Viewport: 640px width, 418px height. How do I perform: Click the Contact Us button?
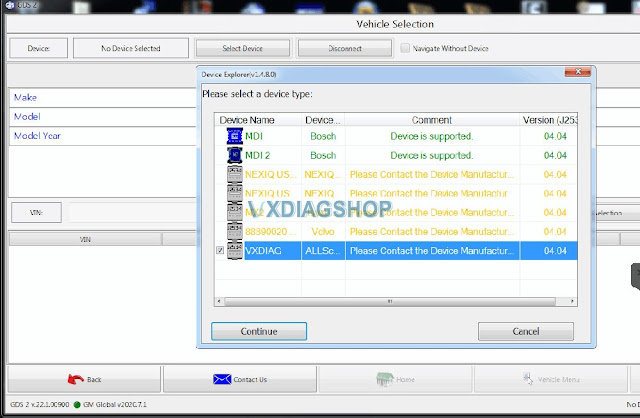tap(240, 379)
